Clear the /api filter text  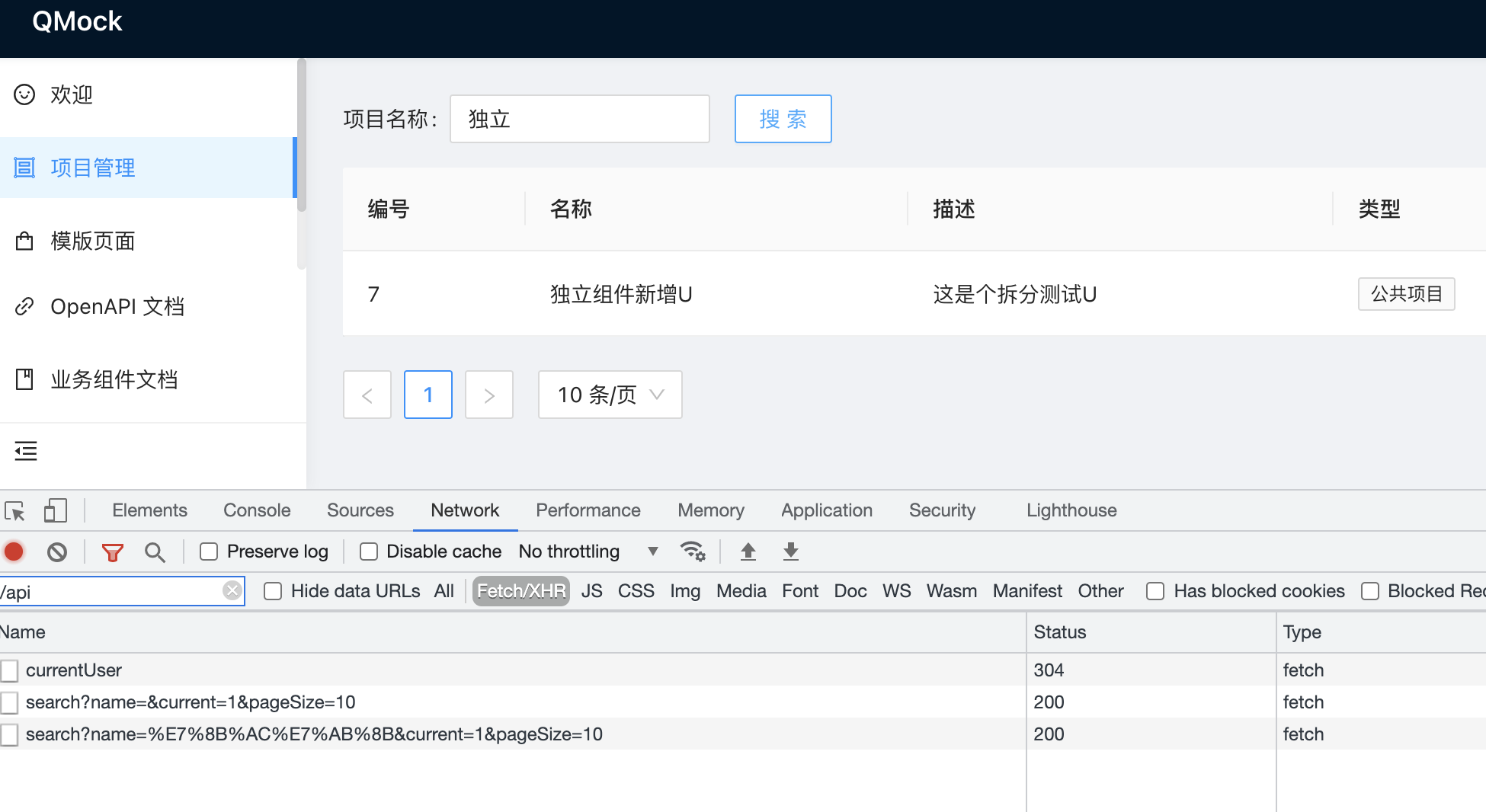(232, 590)
